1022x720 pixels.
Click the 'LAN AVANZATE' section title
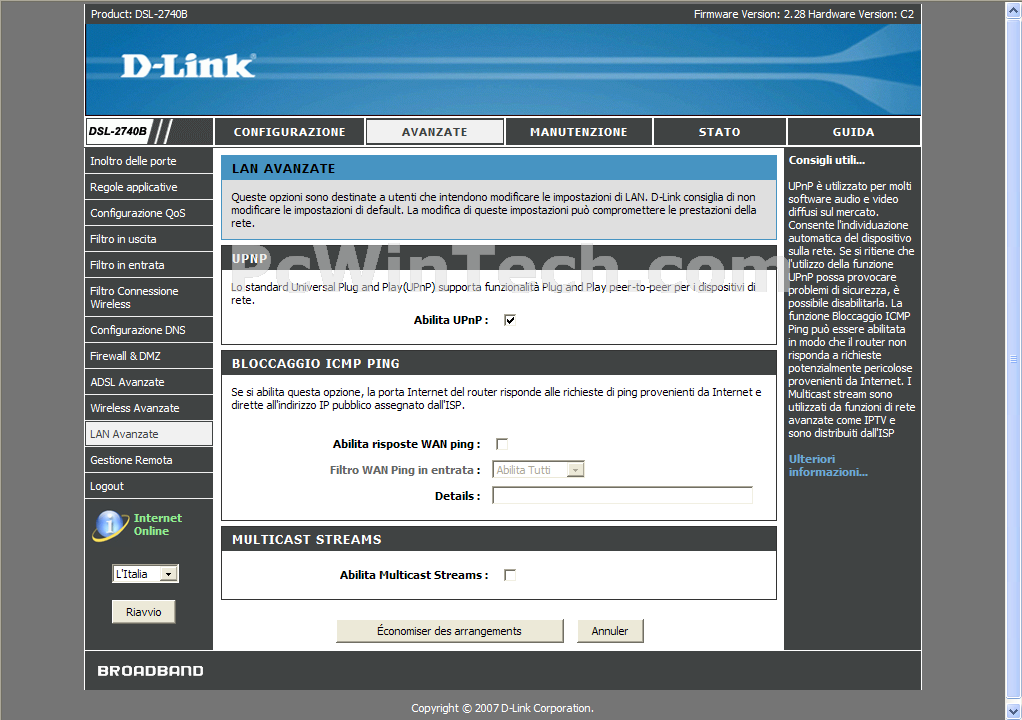[284, 169]
